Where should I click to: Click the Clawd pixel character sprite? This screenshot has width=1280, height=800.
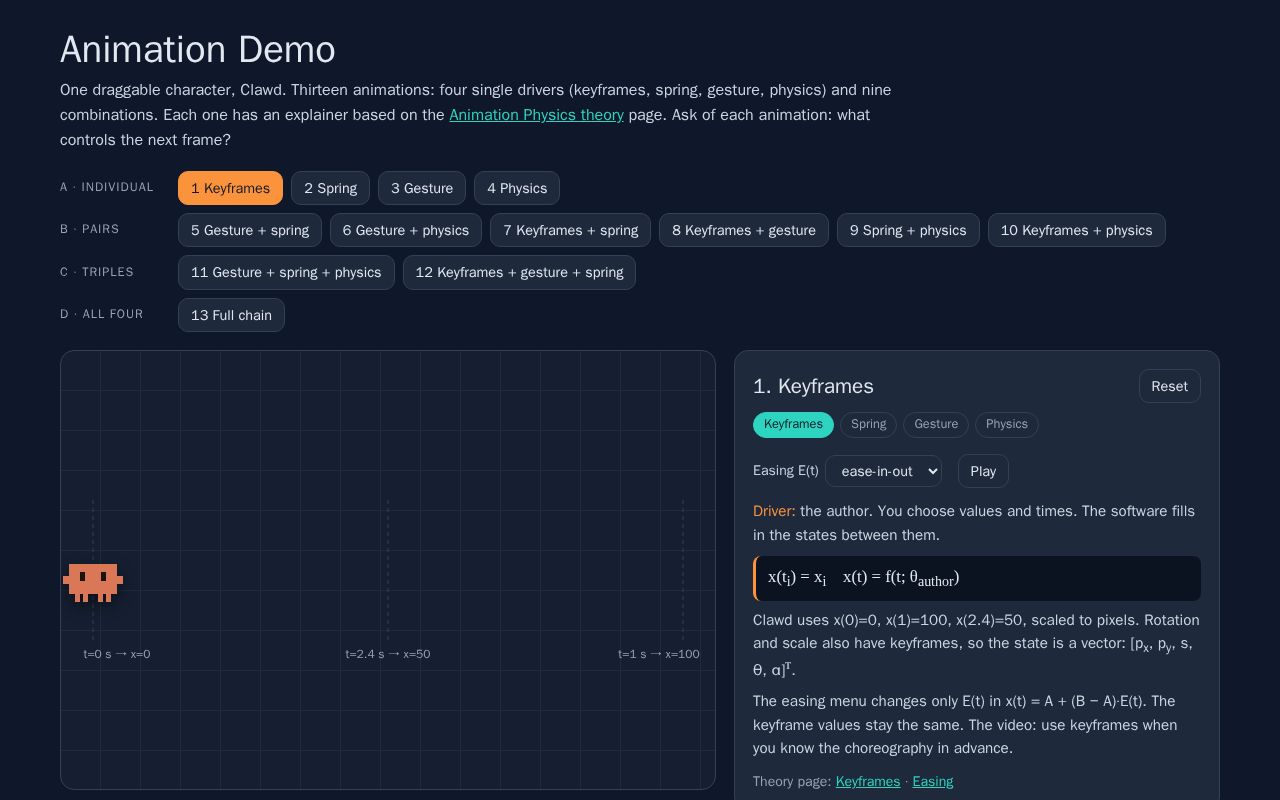coord(93,583)
